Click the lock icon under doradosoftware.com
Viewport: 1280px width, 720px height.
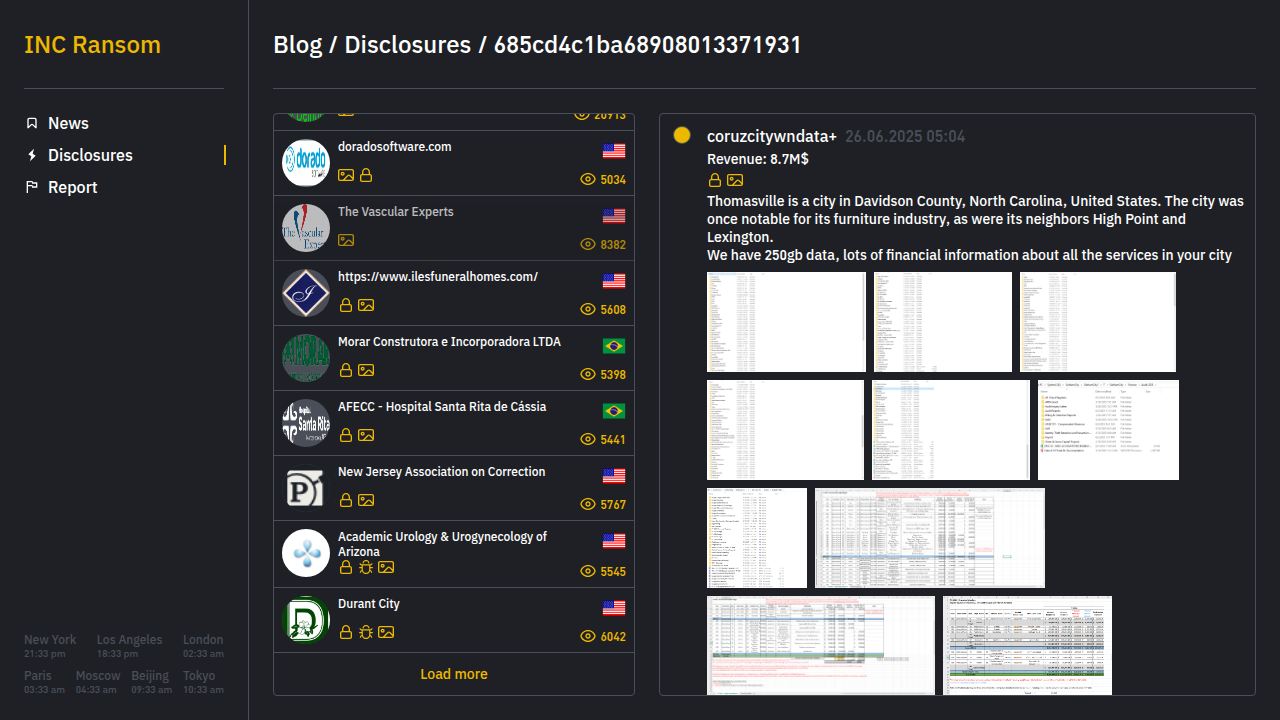click(x=366, y=175)
